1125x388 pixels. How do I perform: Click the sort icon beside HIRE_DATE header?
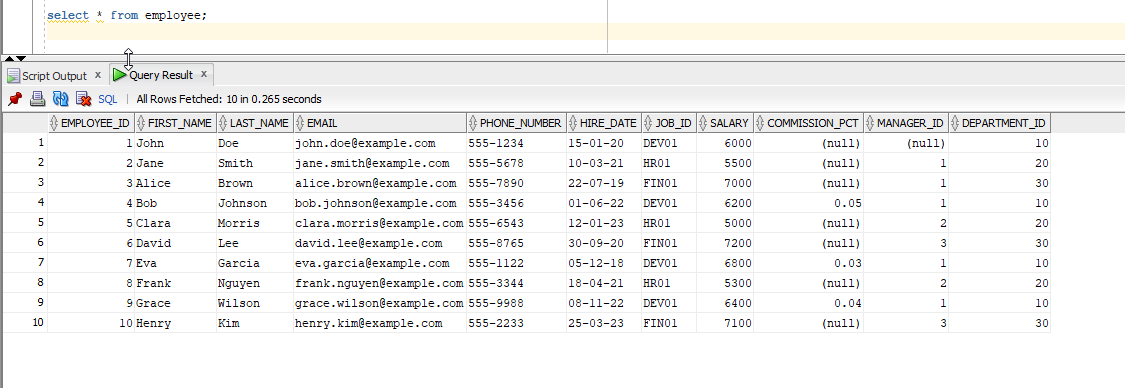(573, 123)
